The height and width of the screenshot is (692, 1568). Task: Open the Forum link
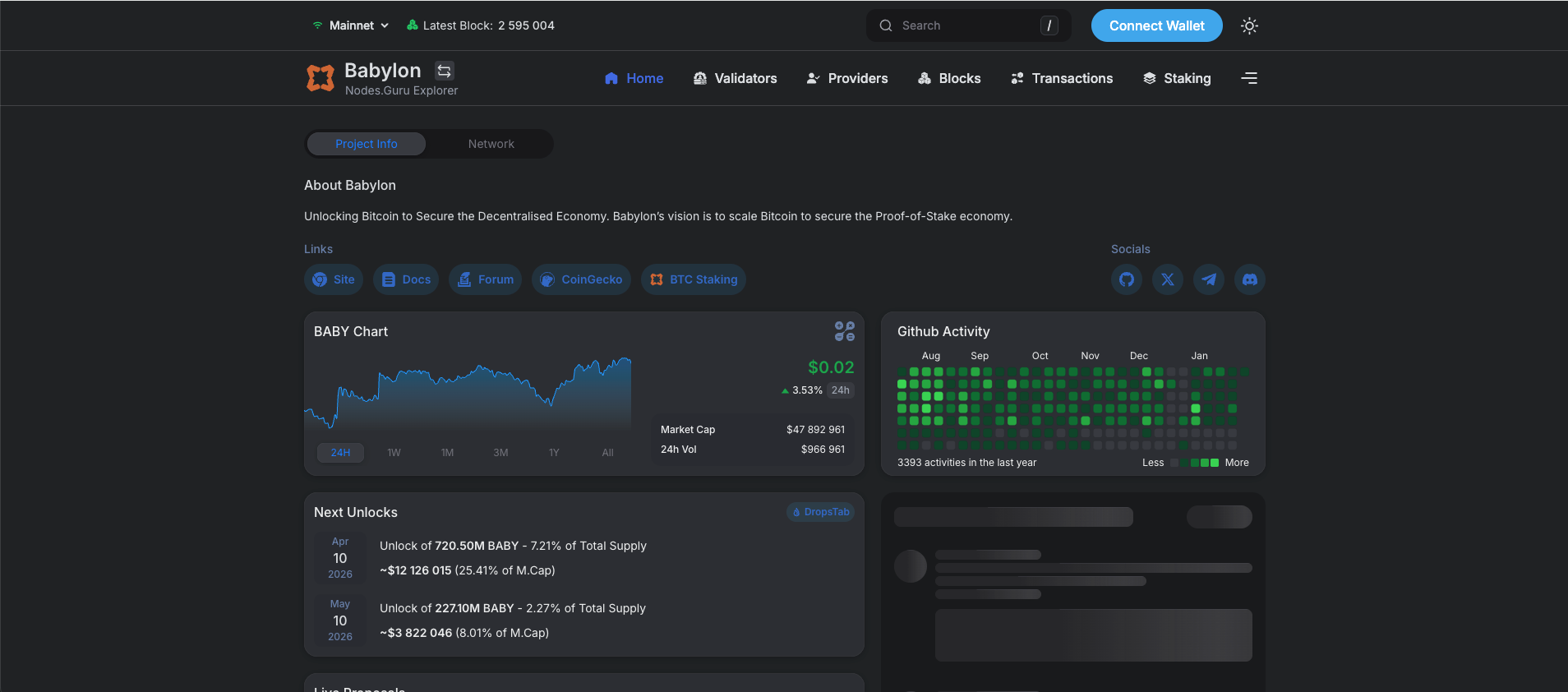485,279
